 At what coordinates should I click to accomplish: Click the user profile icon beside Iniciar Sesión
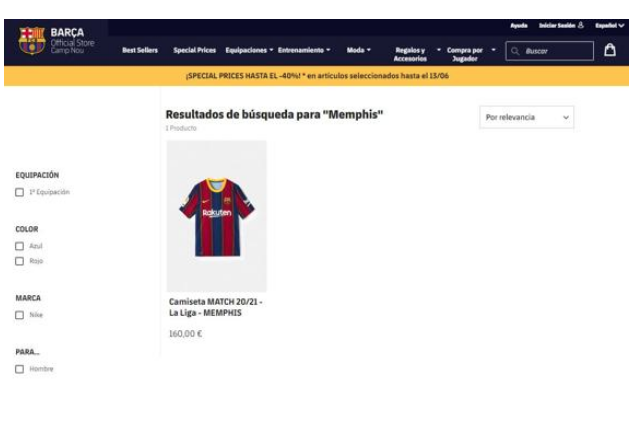(581, 25)
